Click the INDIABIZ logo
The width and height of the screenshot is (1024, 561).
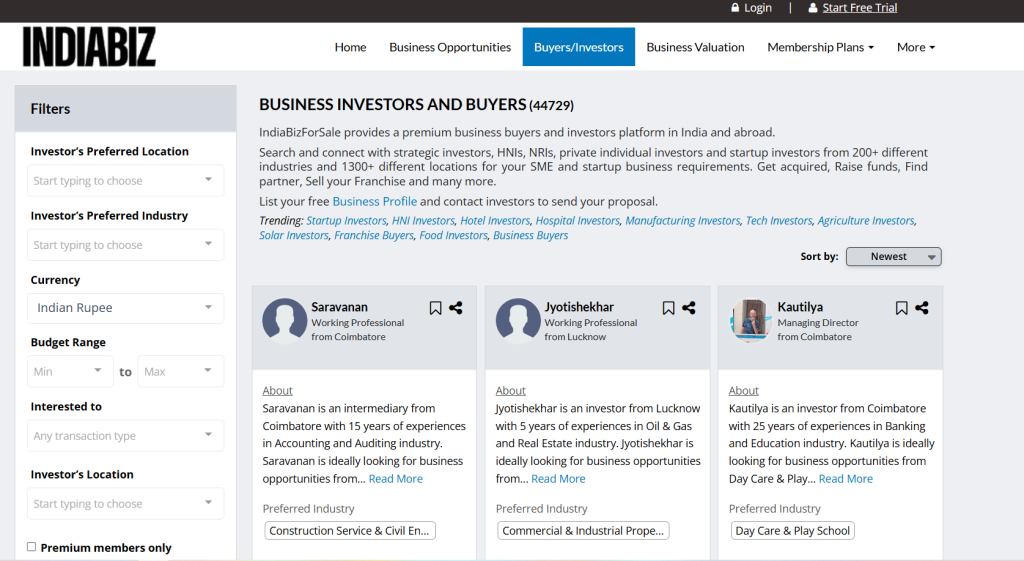[89, 46]
